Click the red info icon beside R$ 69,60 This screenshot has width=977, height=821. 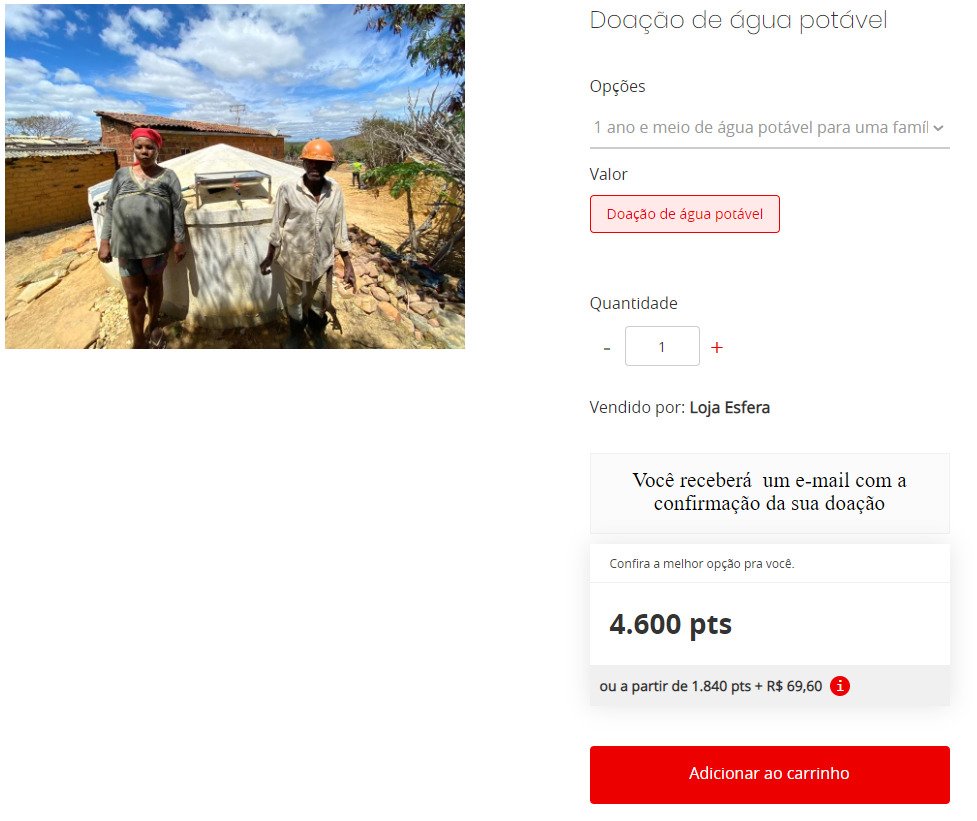[x=839, y=686]
